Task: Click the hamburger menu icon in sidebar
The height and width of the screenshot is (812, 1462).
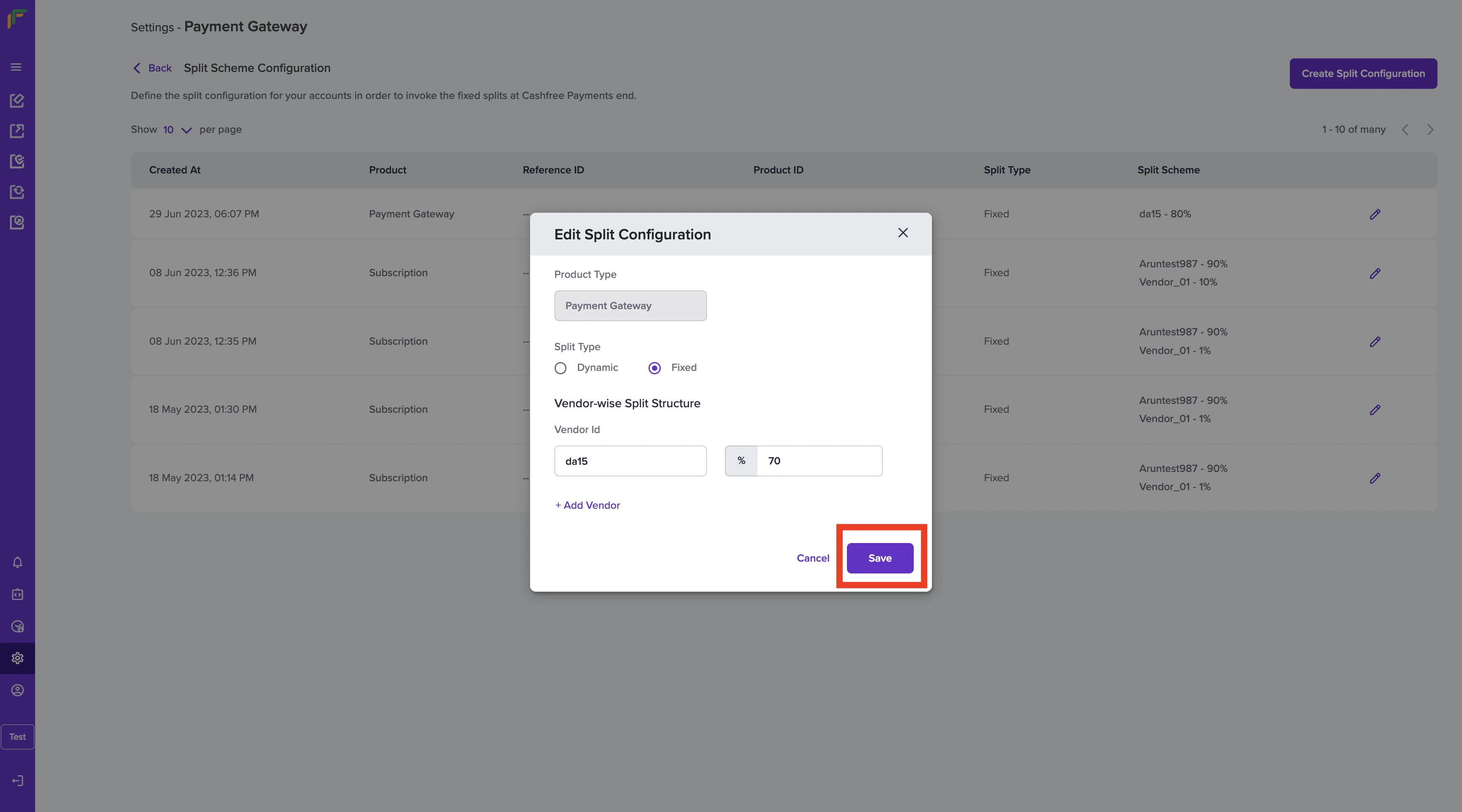Action: click(16, 67)
